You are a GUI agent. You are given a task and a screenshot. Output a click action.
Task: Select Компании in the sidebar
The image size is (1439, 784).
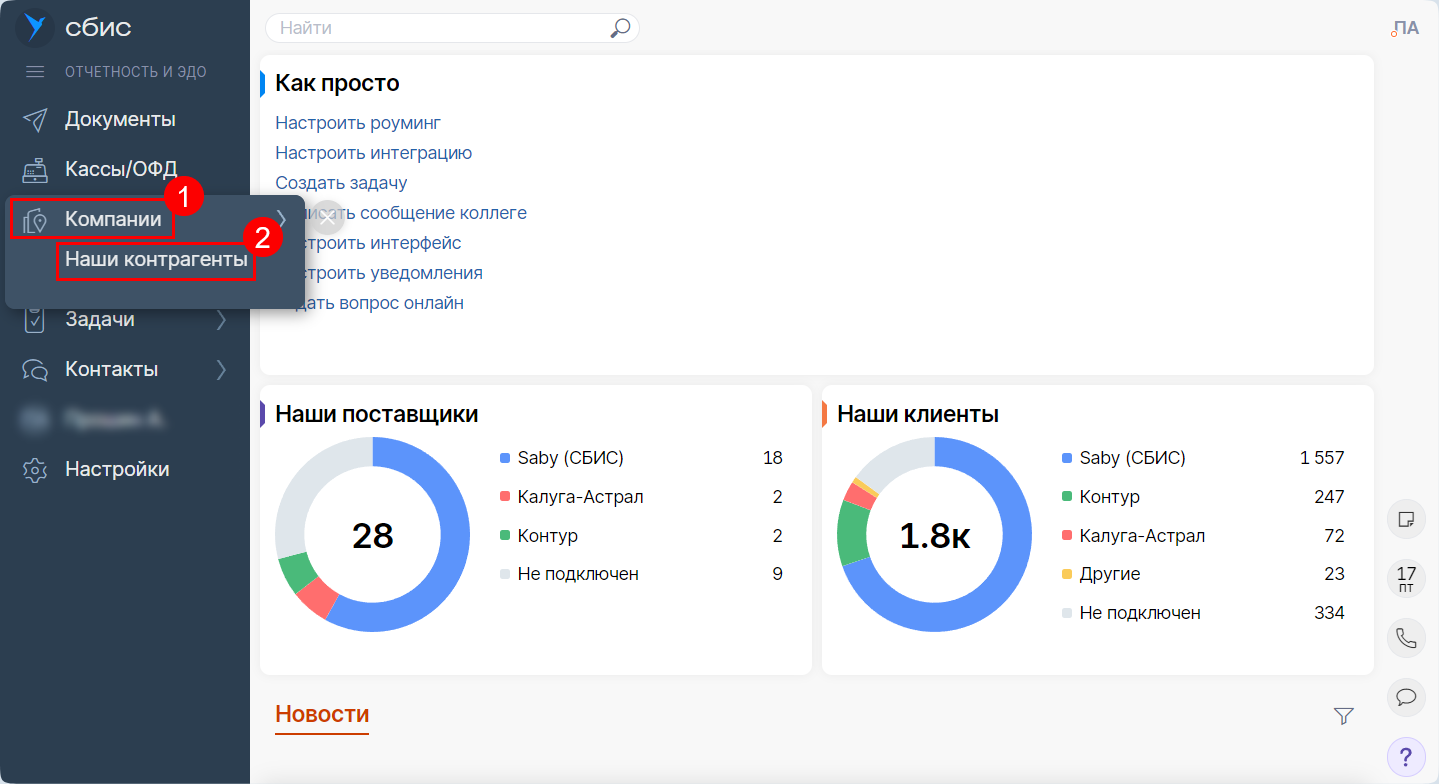point(113,219)
